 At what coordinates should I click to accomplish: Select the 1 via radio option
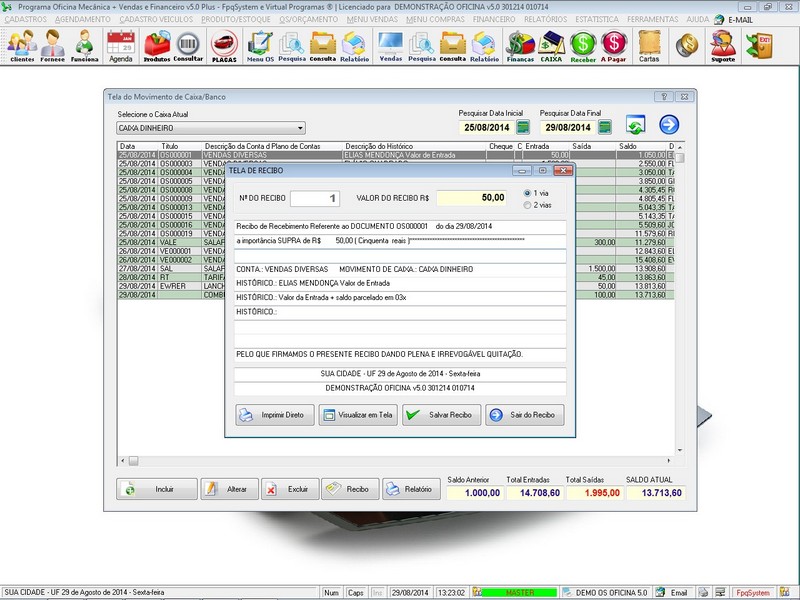click(529, 192)
